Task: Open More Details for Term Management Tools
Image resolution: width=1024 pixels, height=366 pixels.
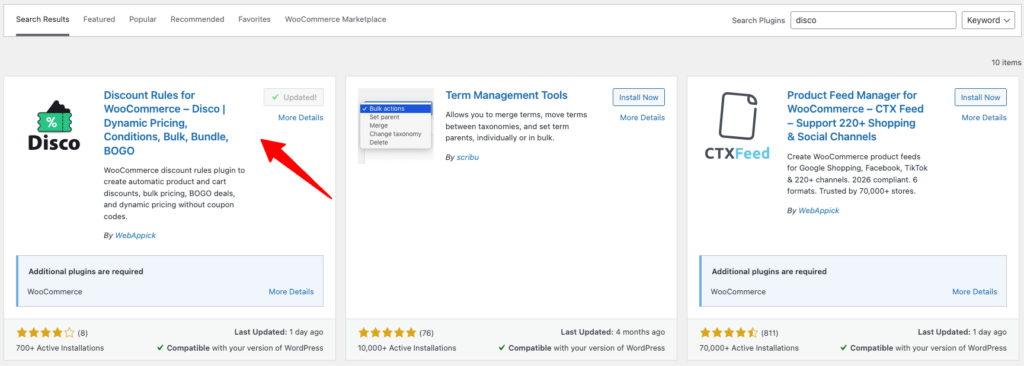Action: click(x=643, y=118)
